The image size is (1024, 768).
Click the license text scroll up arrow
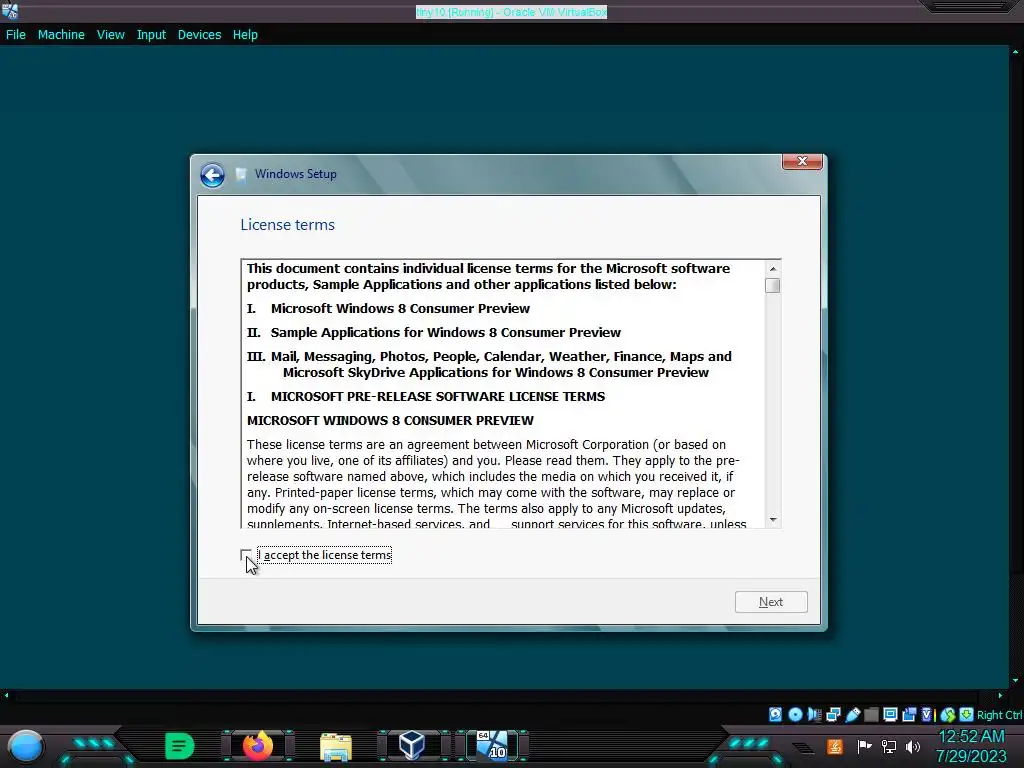click(x=773, y=268)
